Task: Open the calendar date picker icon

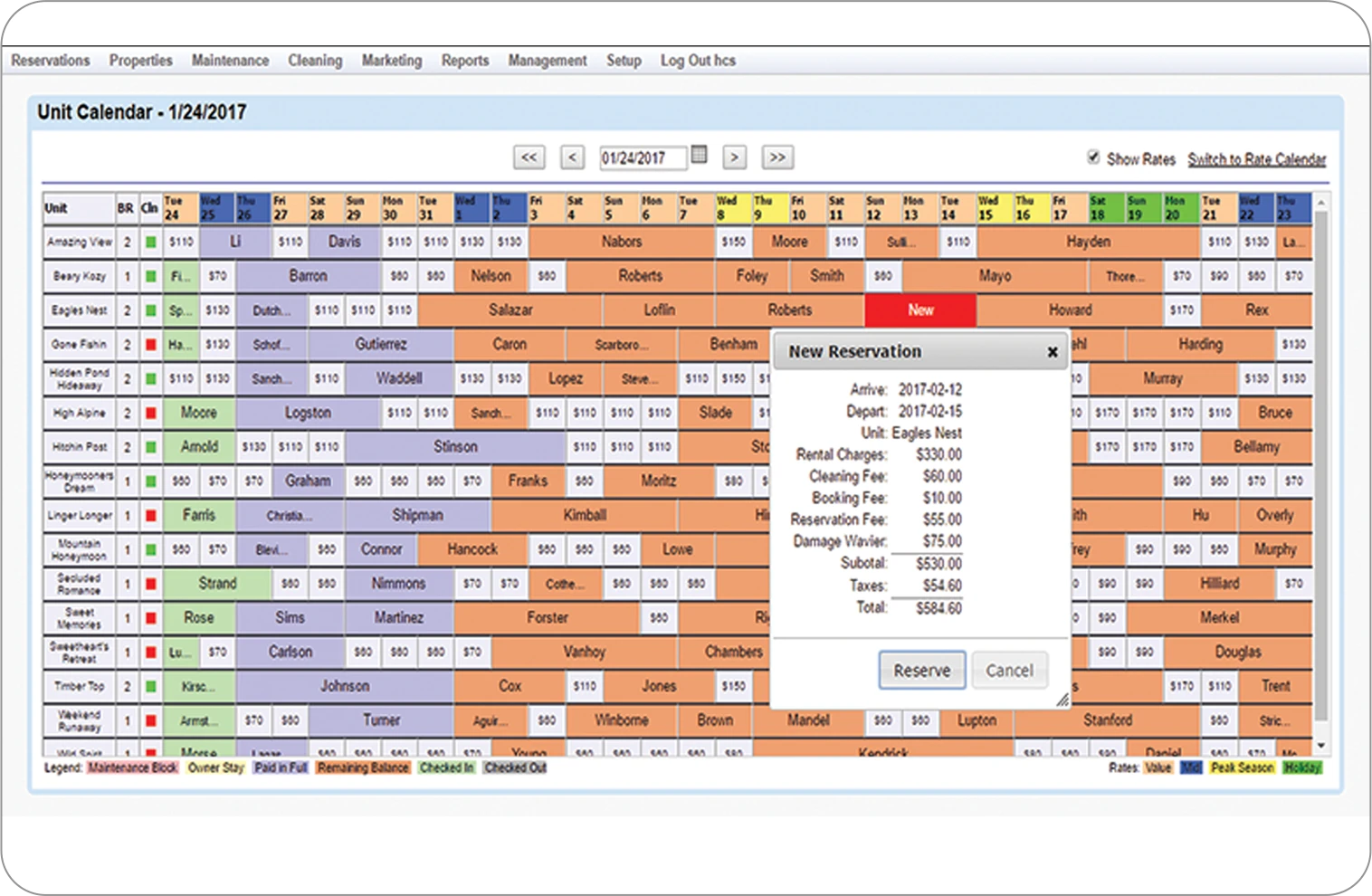Action: 699,155
